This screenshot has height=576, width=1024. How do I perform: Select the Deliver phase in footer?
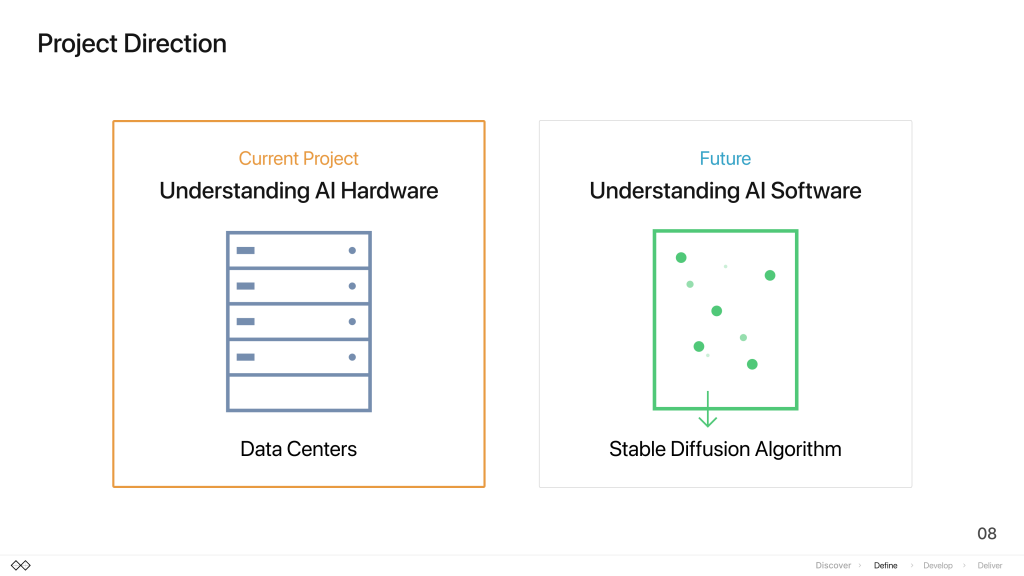(x=989, y=566)
